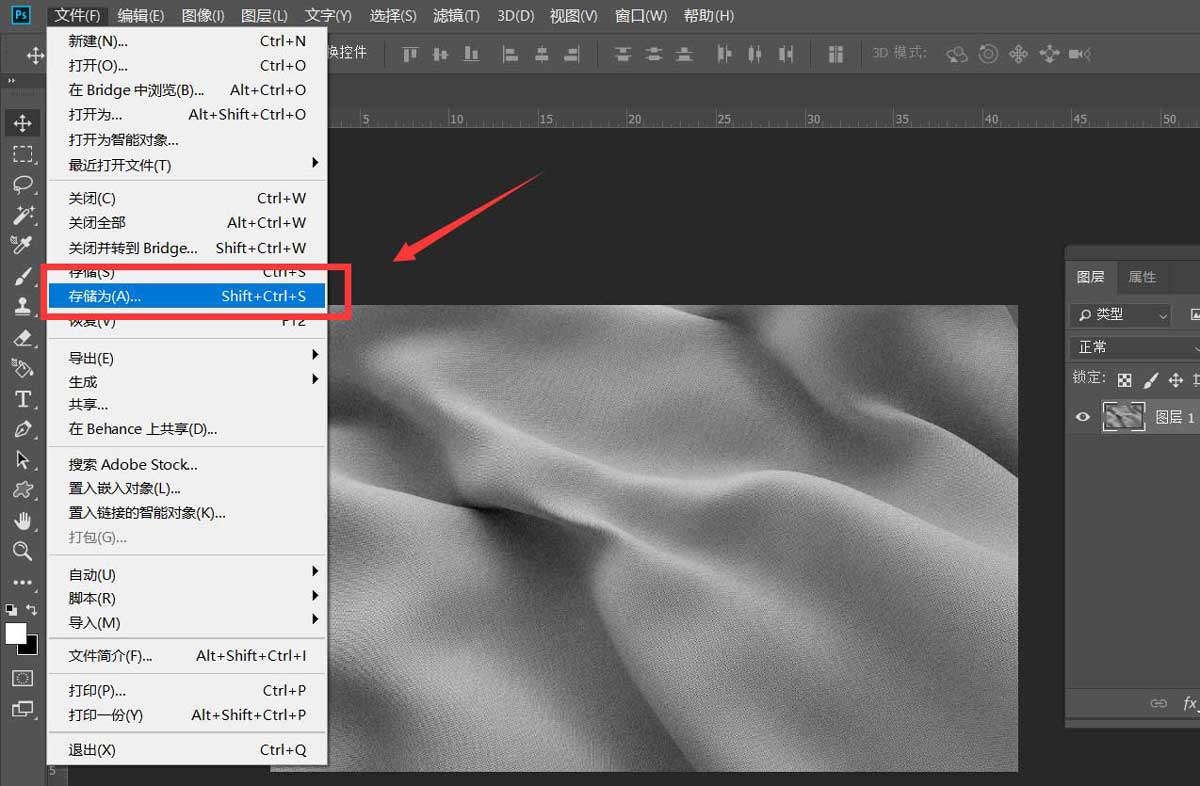Click the Move tool preset in options bar
This screenshot has height=786, width=1200.
35,55
